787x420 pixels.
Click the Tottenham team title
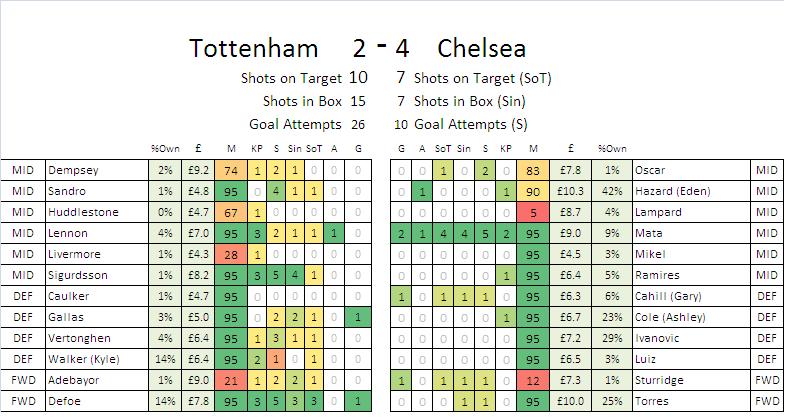(254, 49)
